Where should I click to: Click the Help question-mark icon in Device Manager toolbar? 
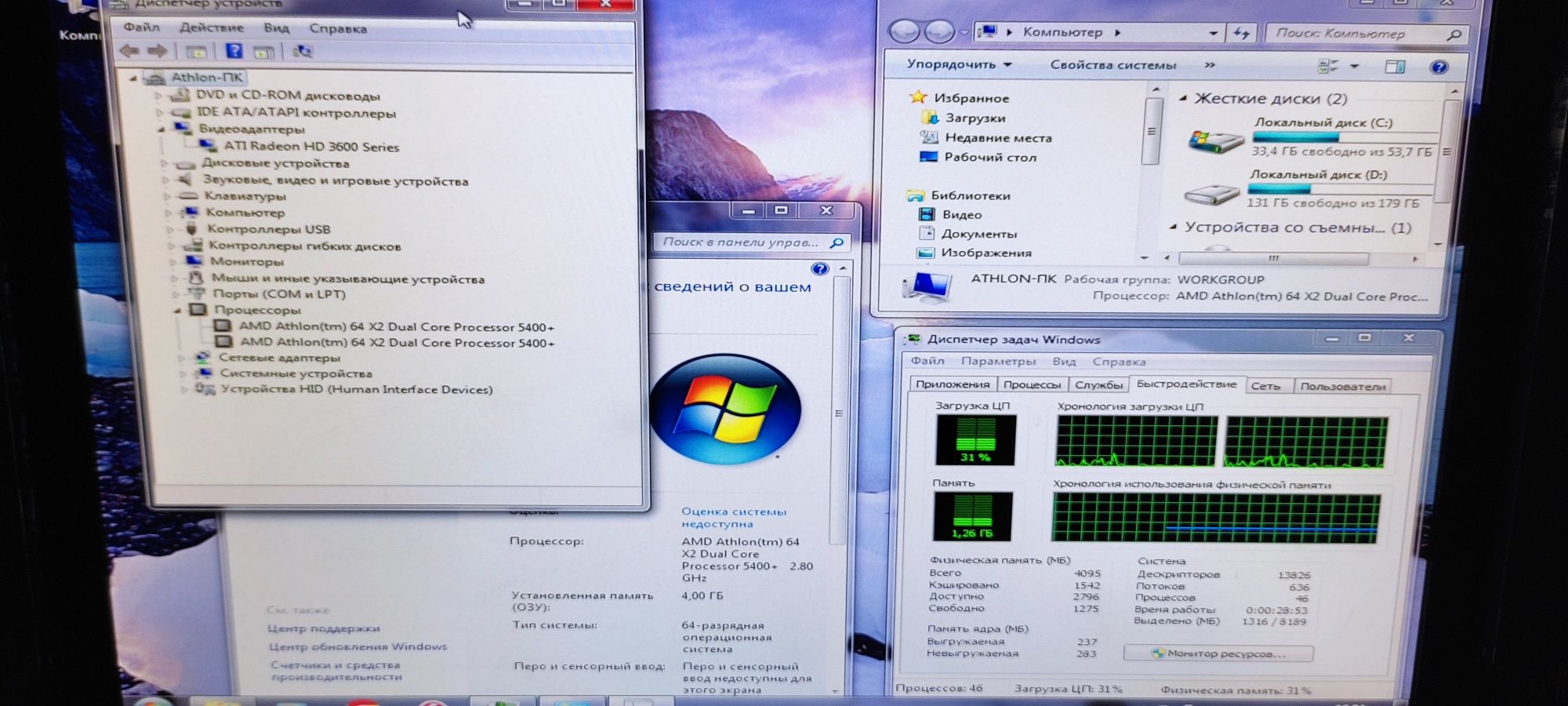234,51
